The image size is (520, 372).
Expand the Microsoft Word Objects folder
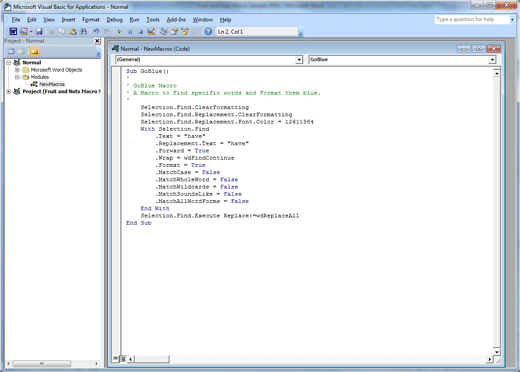[17, 70]
